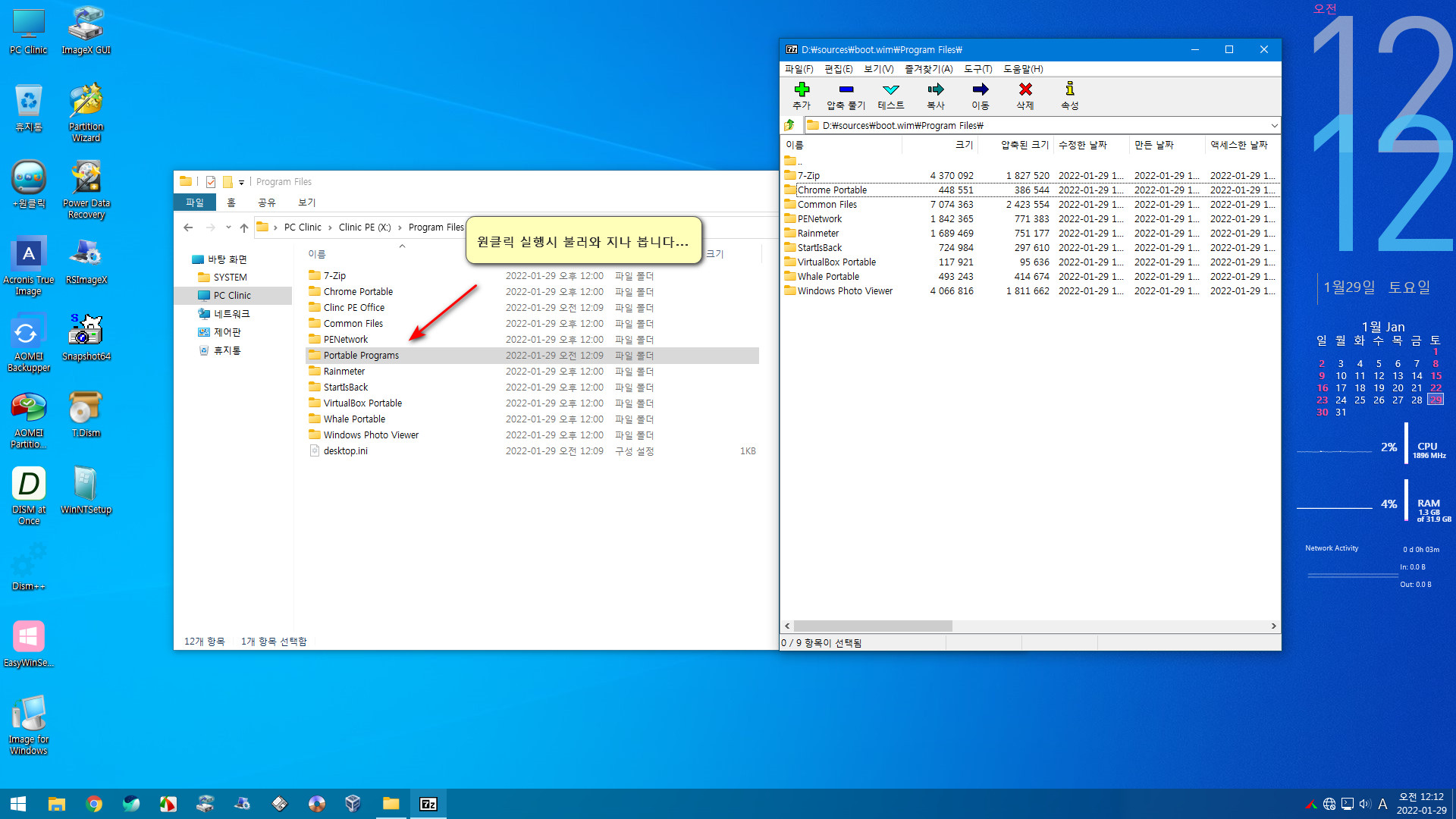Open Acronis True Image desktop icon

coord(29,265)
